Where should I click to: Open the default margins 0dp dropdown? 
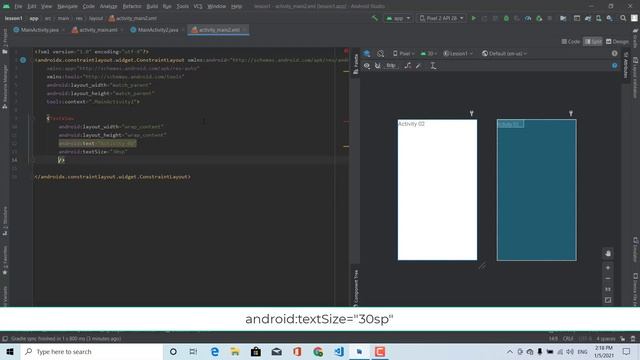click(x=391, y=66)
